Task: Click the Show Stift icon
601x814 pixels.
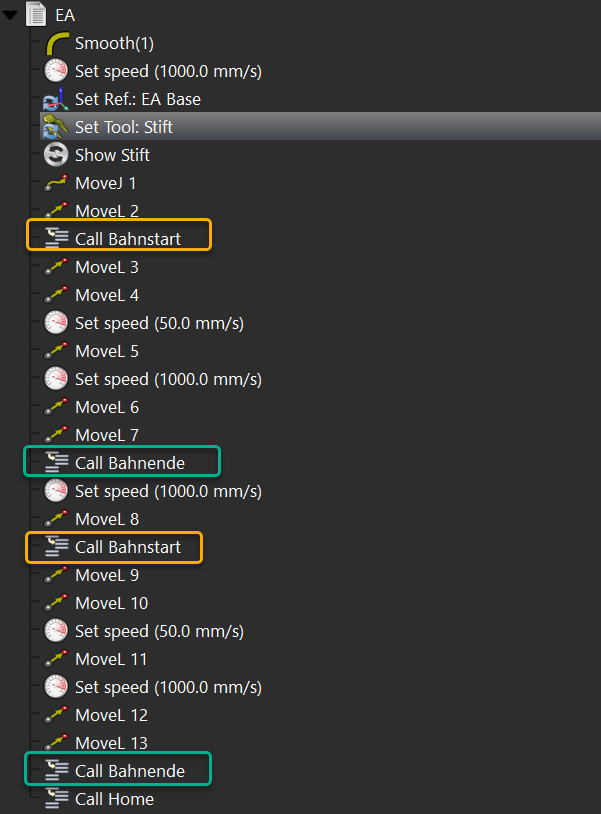Action: coord(56,156)
